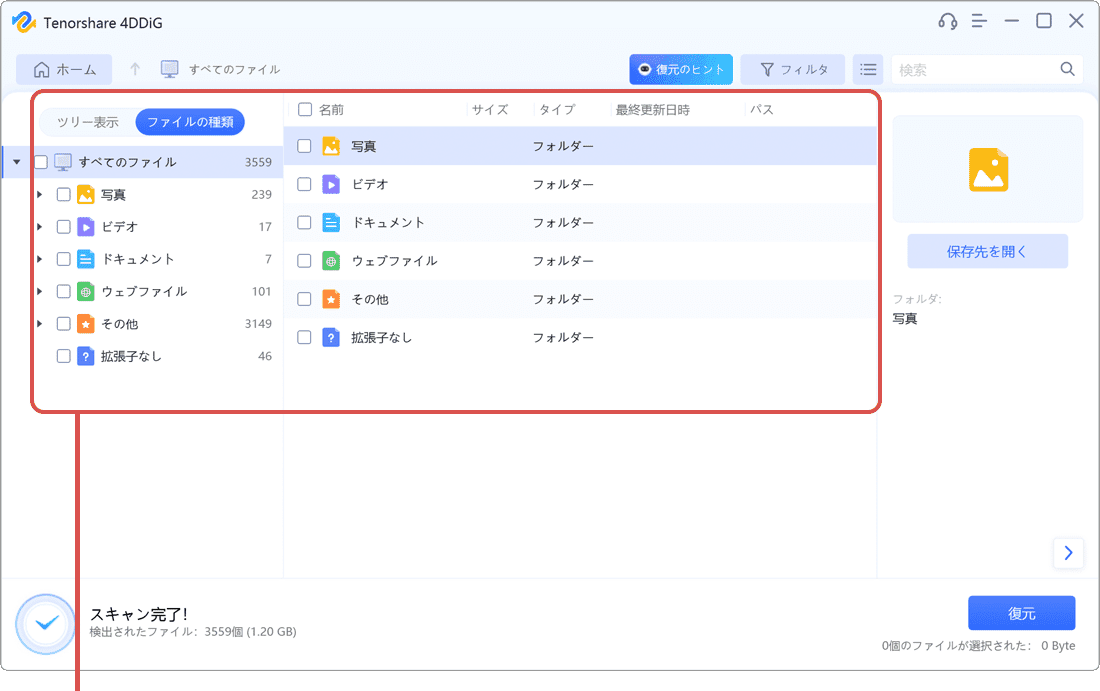Screen dimensions: 1100x691
Task: Click the up-arrow navigation icon
Action: 135,69
